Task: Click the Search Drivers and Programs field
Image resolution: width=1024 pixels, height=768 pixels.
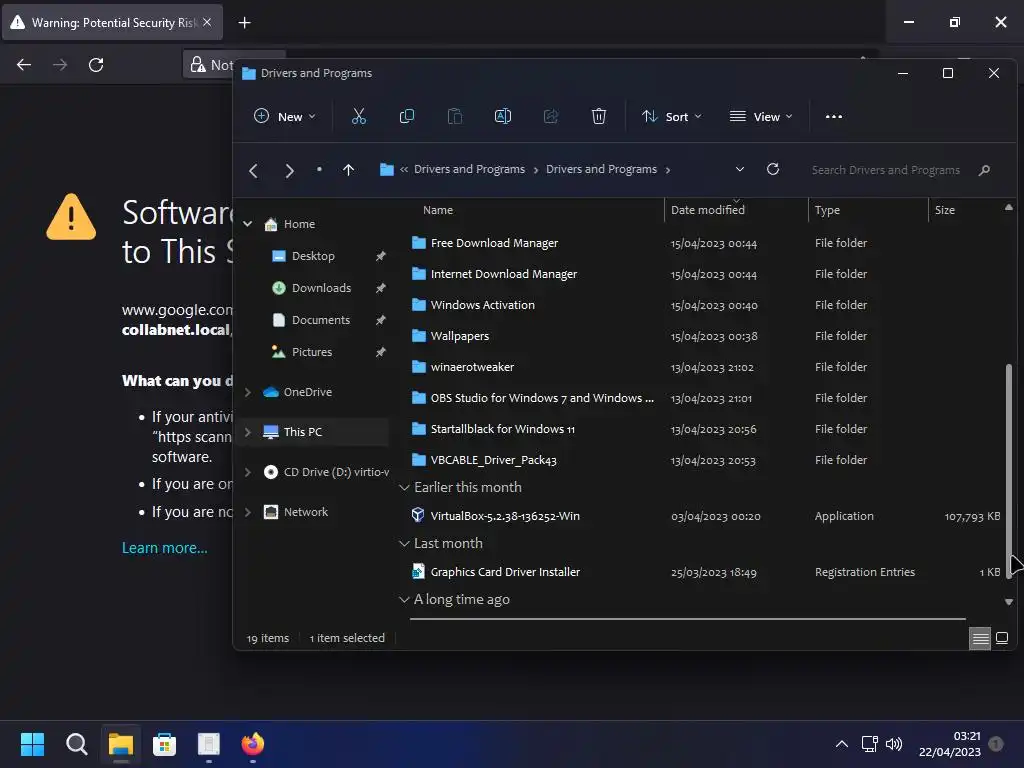Action: (886, 170)
